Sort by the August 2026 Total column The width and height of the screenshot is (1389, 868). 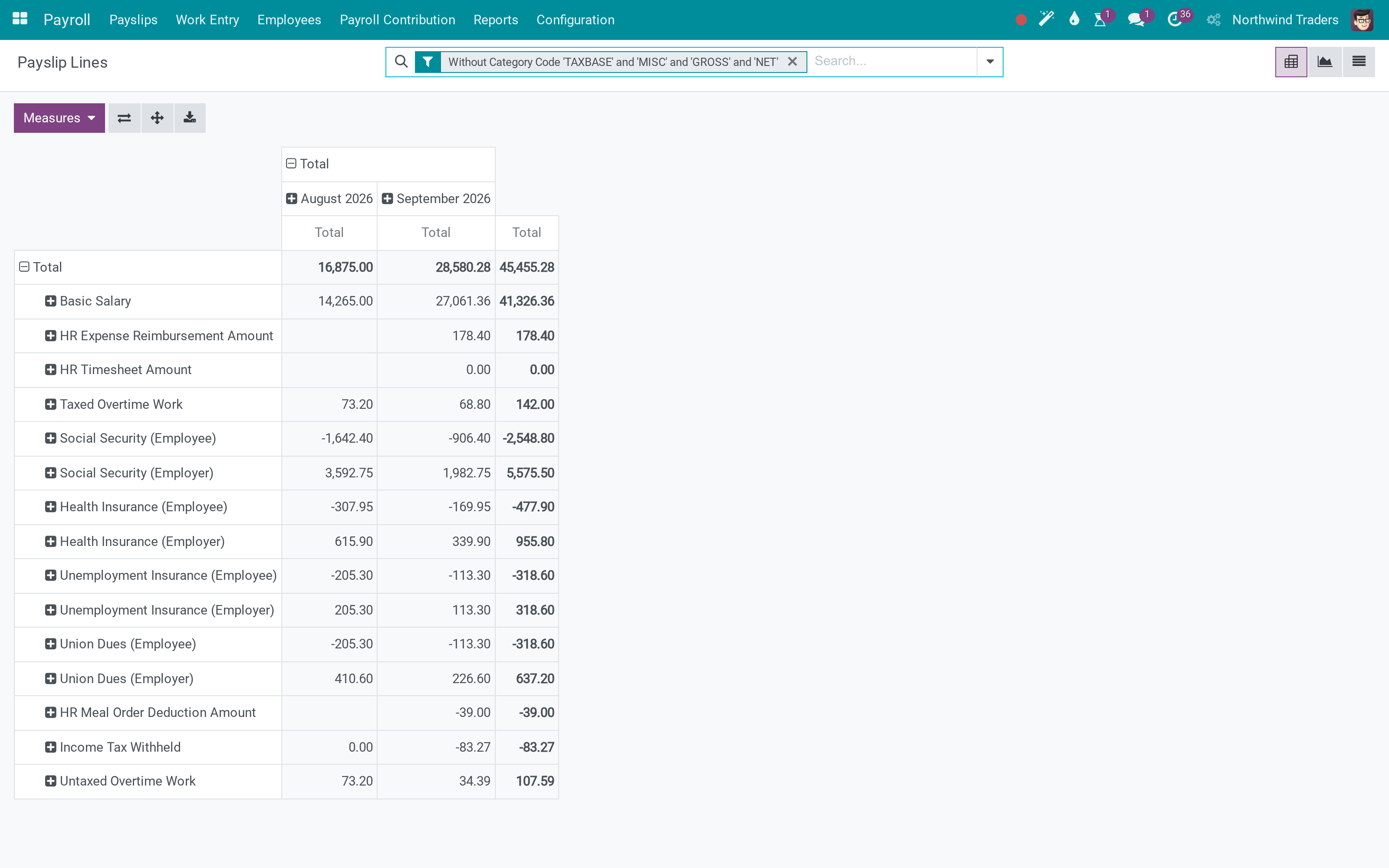(x=329, y=233)
